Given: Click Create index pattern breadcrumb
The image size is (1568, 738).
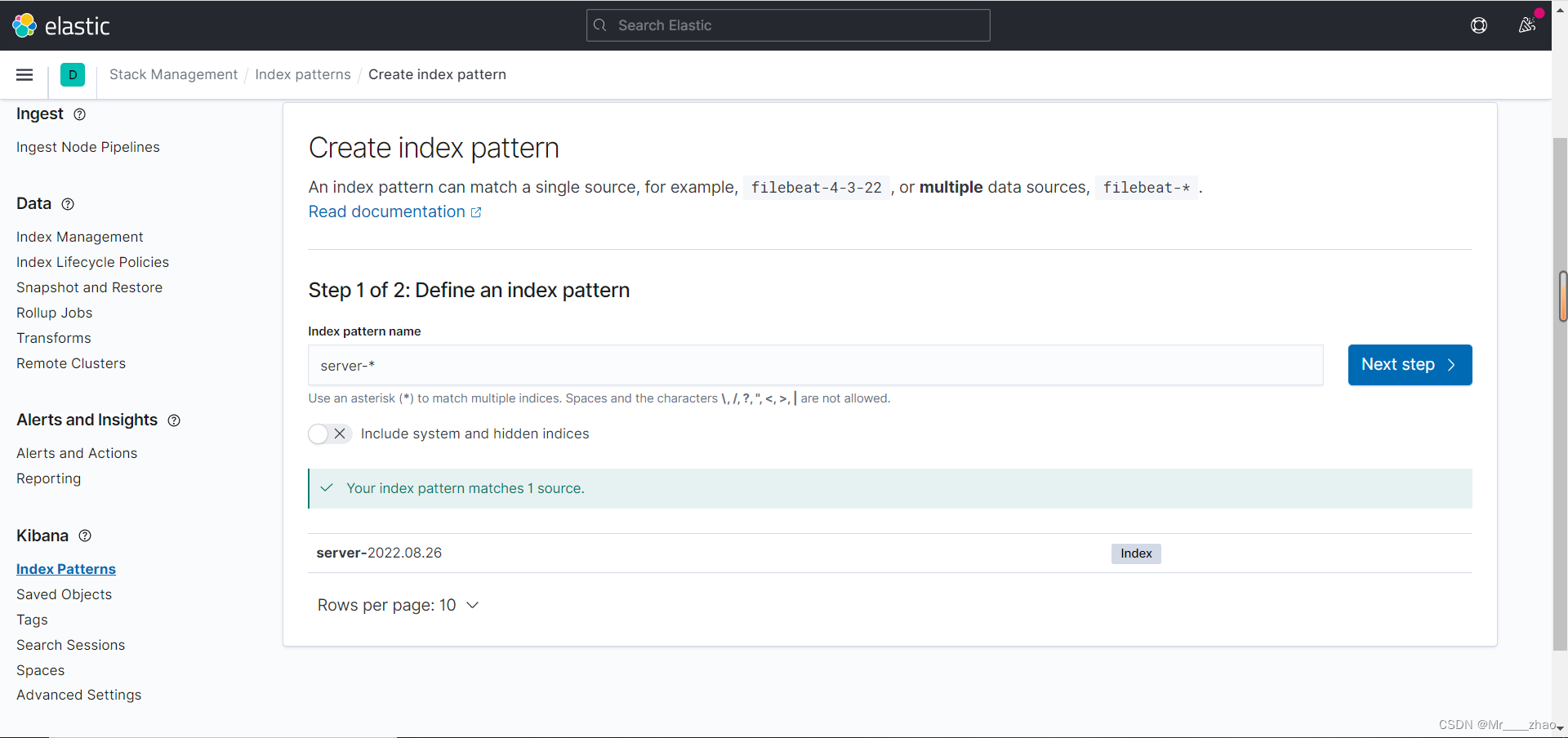Looking at the screenshot, I should tap(437, 74).
